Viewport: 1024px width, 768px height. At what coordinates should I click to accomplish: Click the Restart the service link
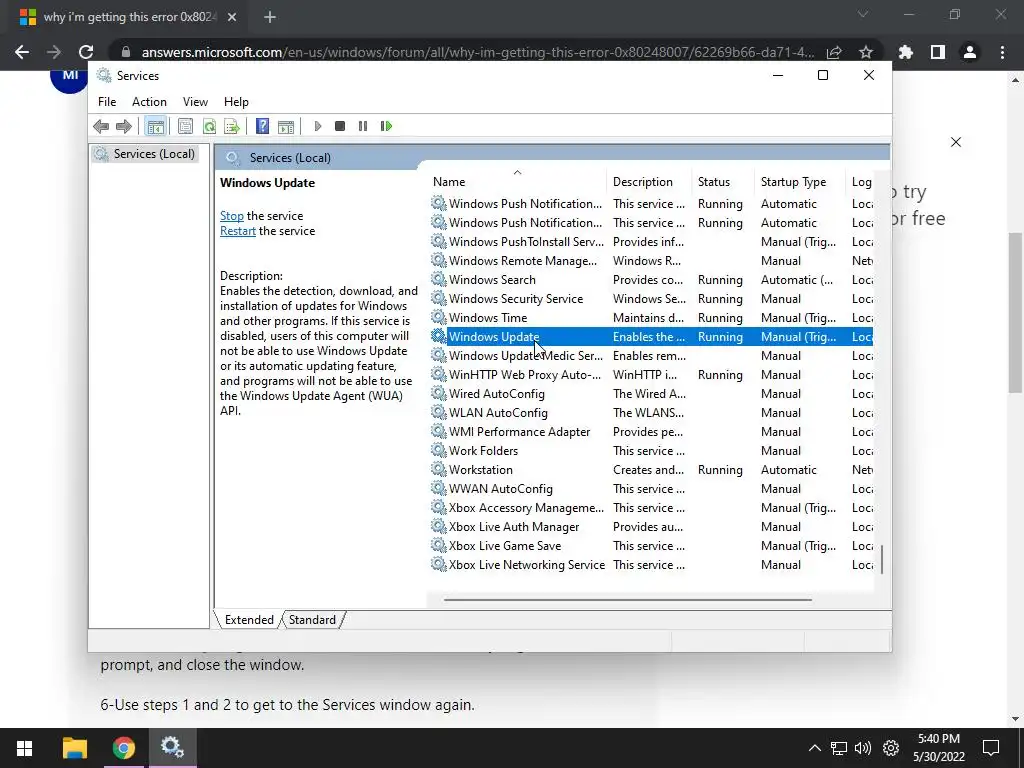(238, 231)
